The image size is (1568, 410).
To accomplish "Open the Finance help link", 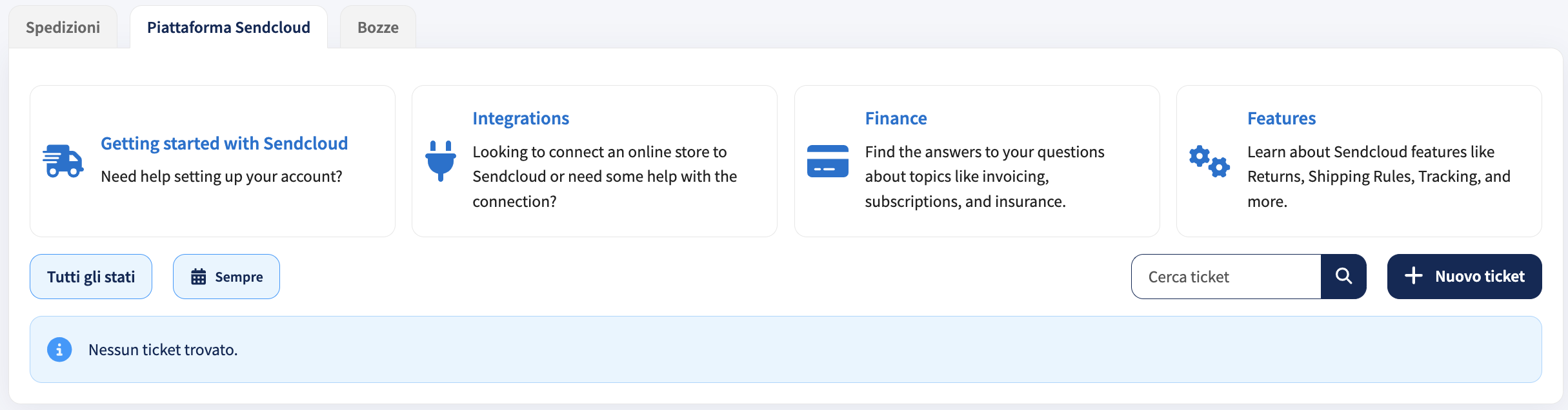I will click(x=896, y=119).
